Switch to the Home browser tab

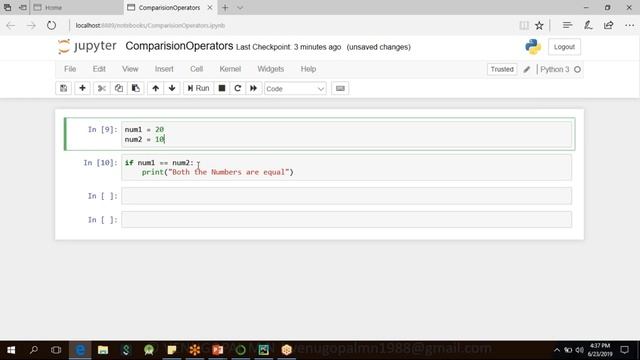point(76,7)
